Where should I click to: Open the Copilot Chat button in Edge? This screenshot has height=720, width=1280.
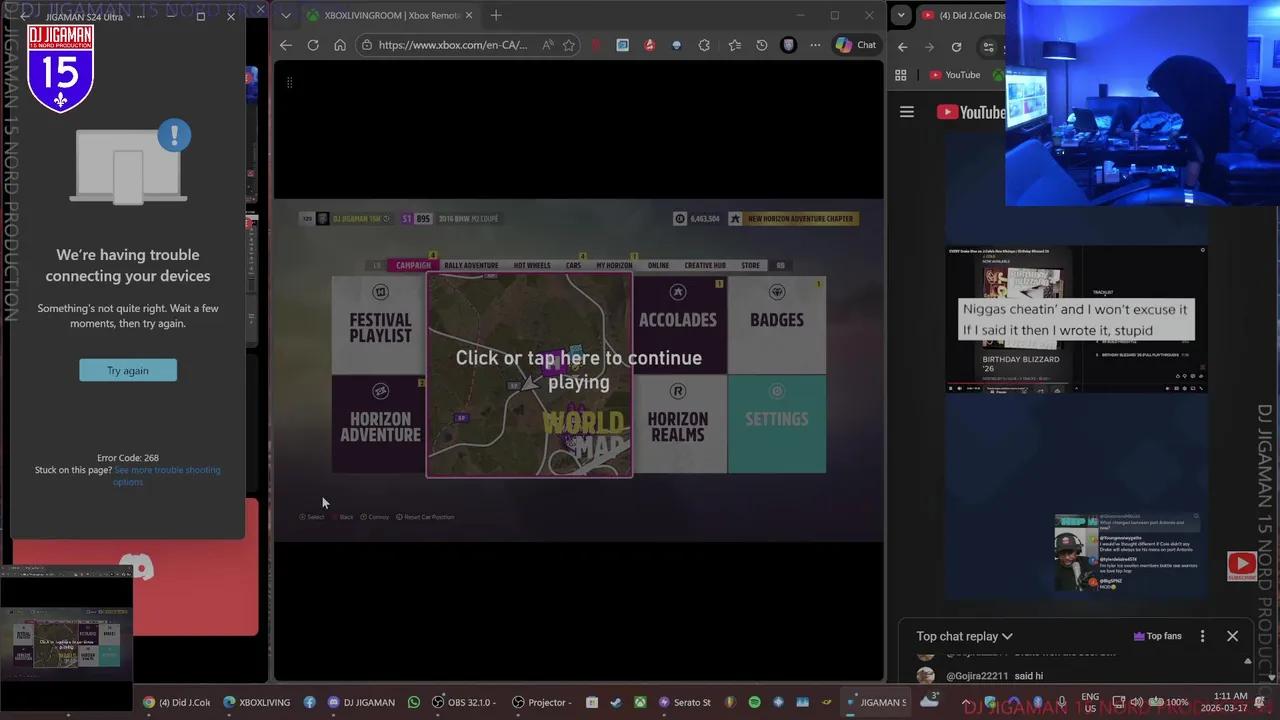(857, 45)
